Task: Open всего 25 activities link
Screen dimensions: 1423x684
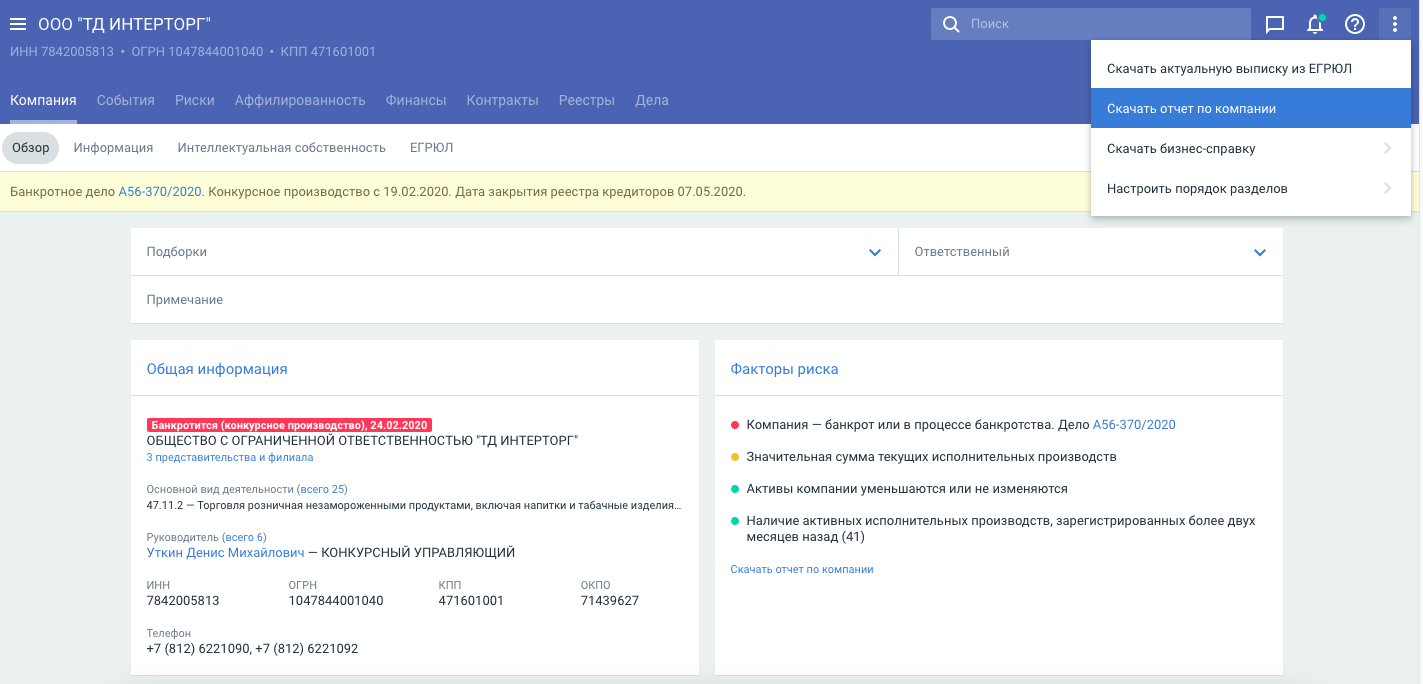Action: point(322,489)
